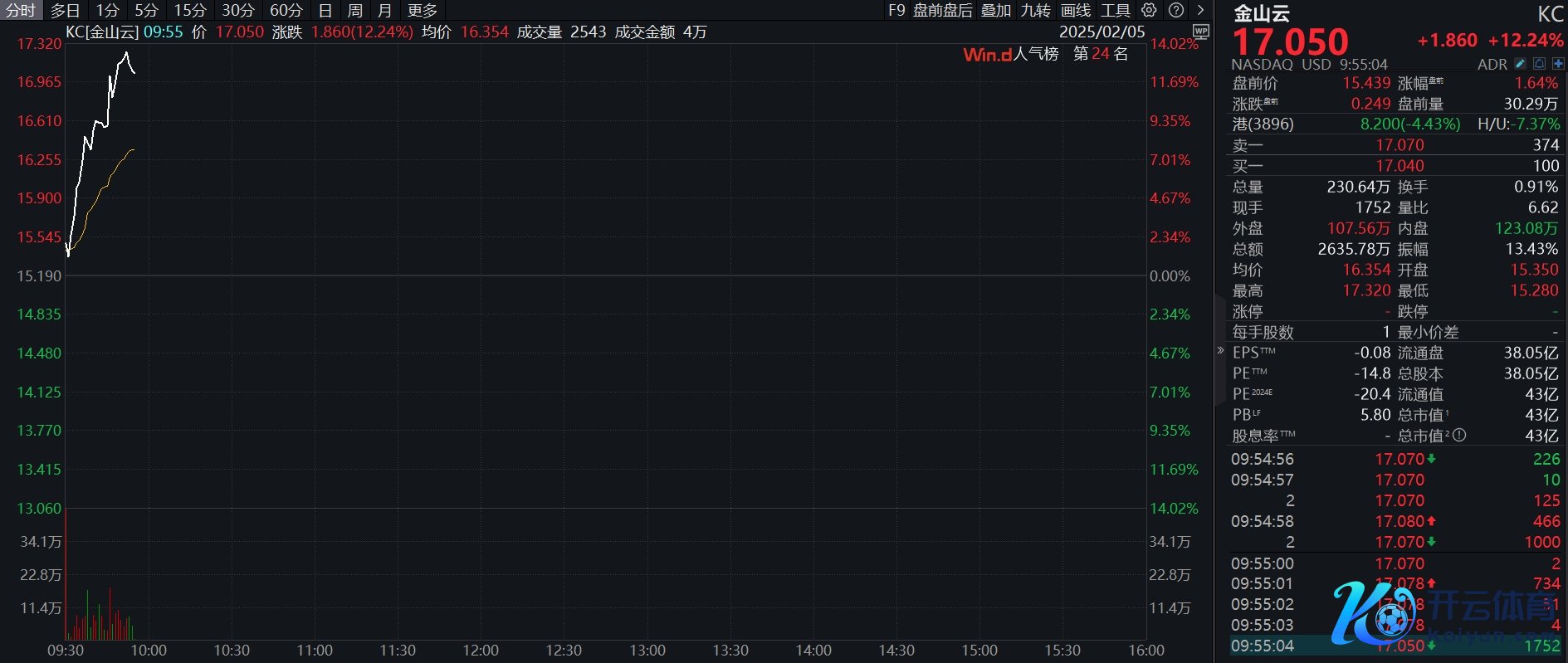Click the 画线 drawing tools button

tap(1076, 11)
